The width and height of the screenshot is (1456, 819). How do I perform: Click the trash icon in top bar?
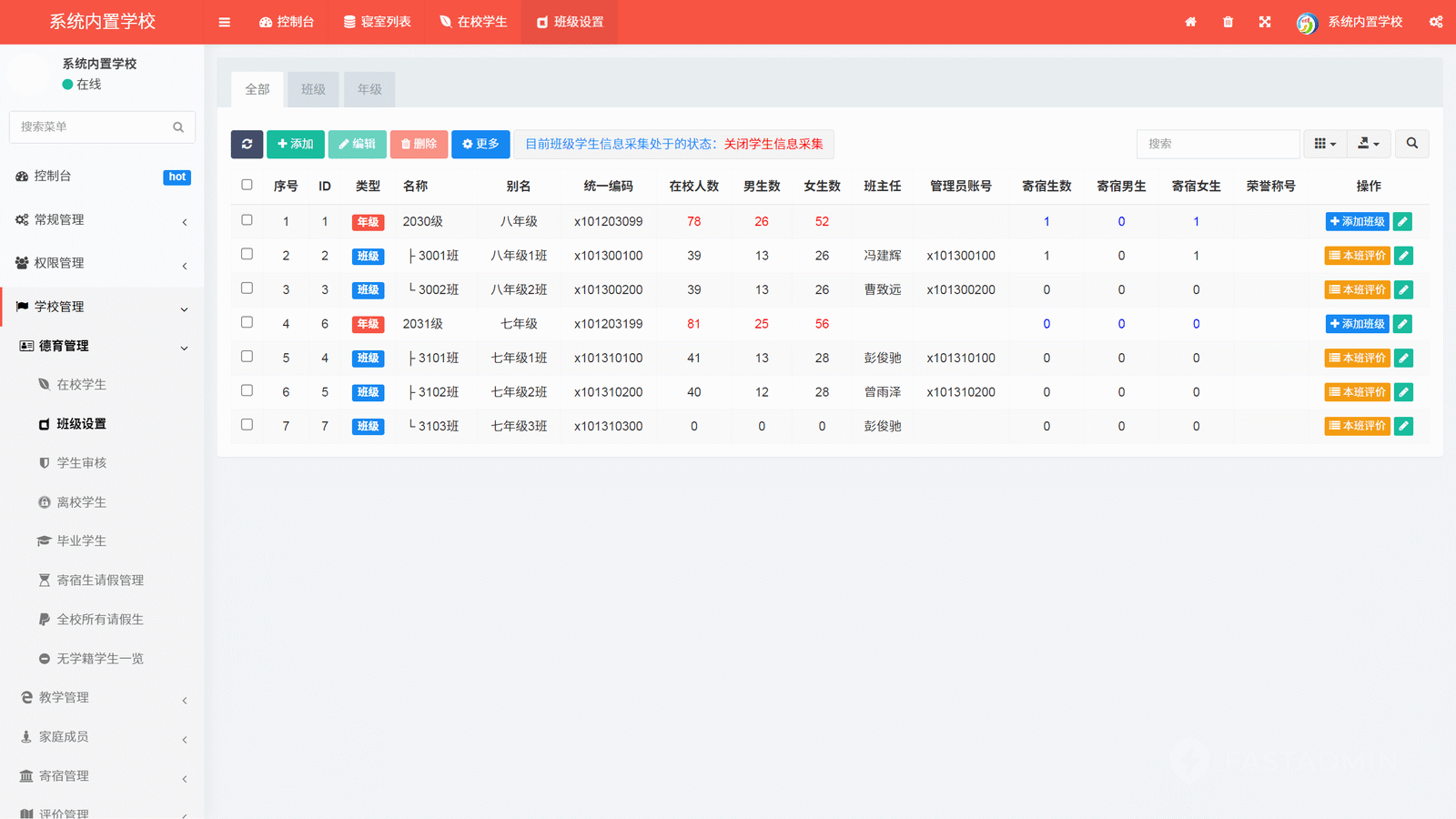tap(1228, 22)
